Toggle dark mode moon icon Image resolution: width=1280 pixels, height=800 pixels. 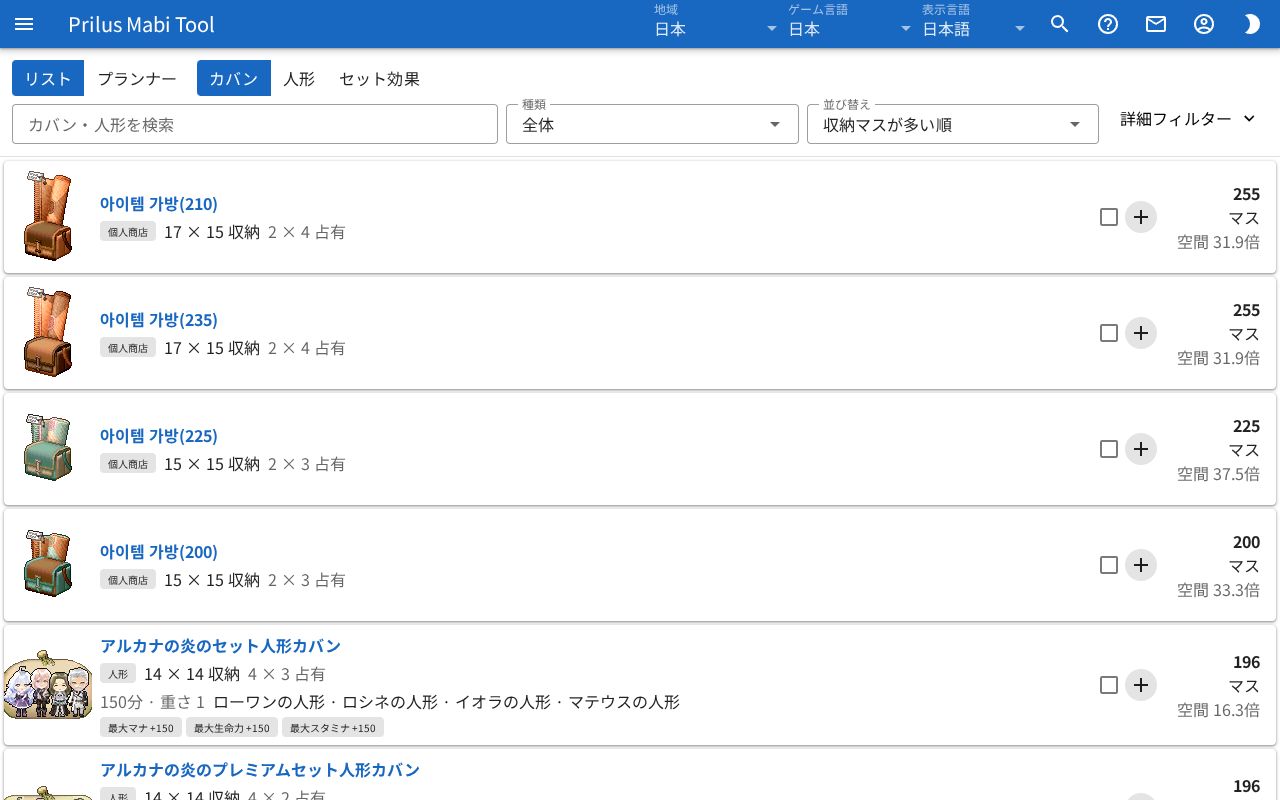point(1252,24)
